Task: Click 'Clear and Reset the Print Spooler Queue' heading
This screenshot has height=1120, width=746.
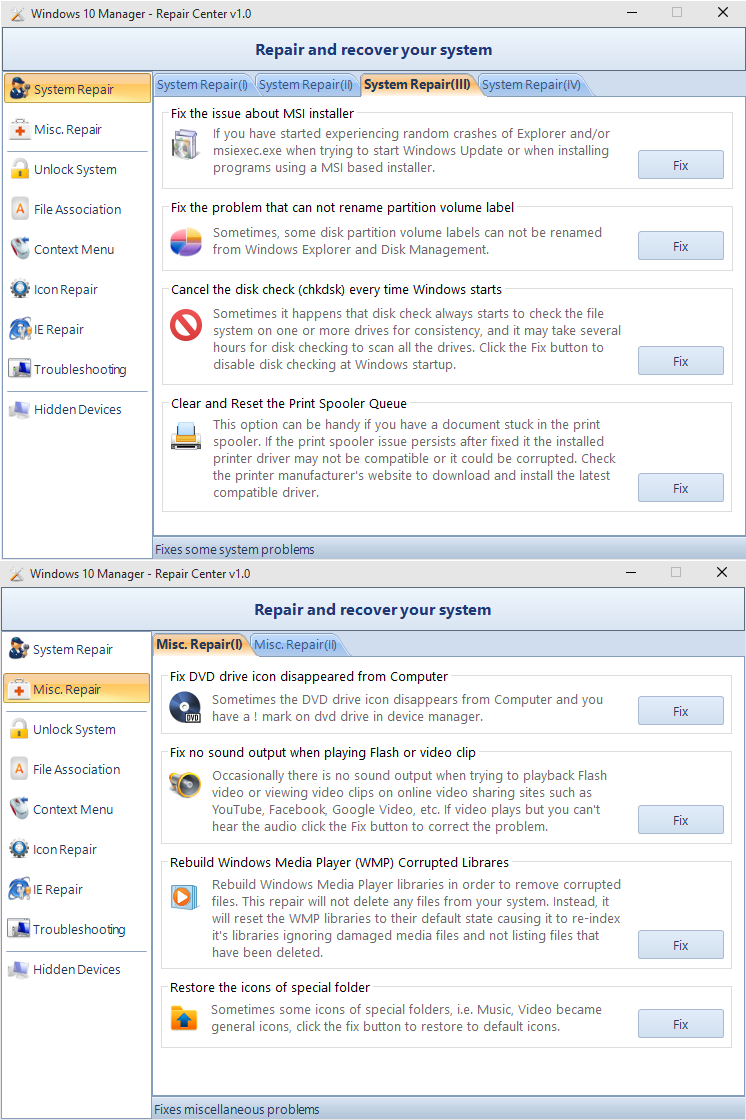Action: 289,404
